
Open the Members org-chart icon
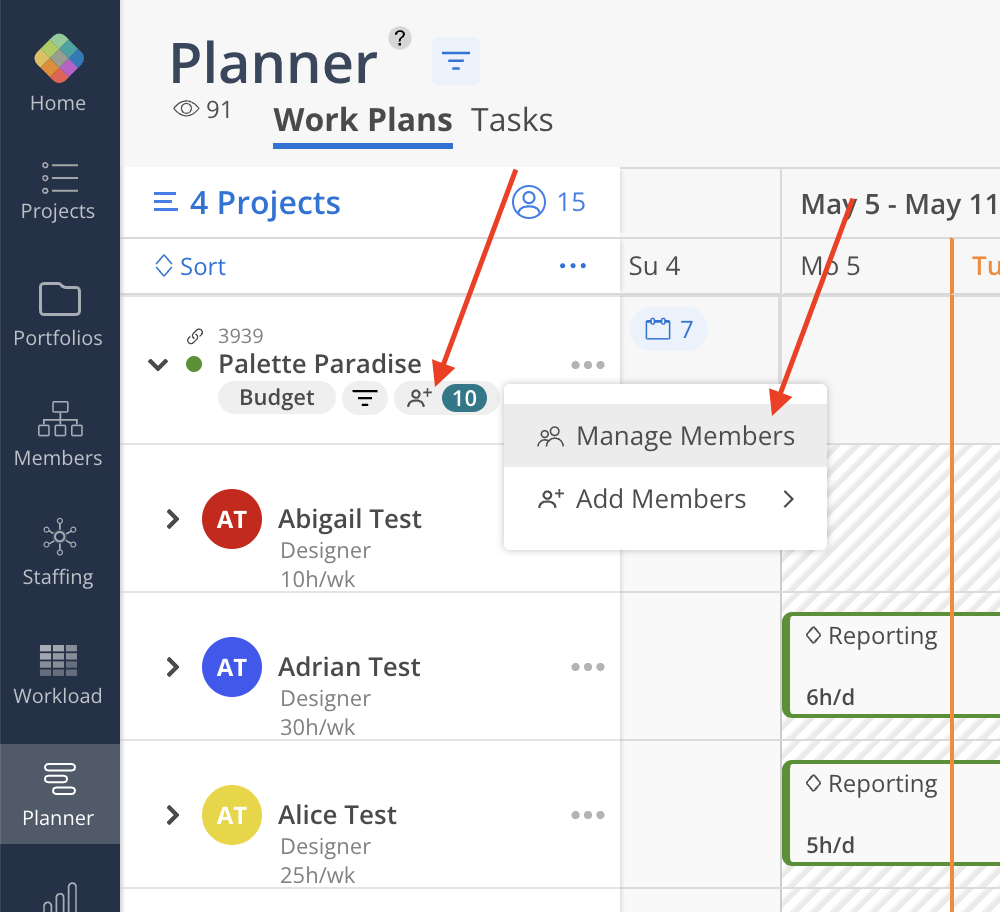[60, 418]
